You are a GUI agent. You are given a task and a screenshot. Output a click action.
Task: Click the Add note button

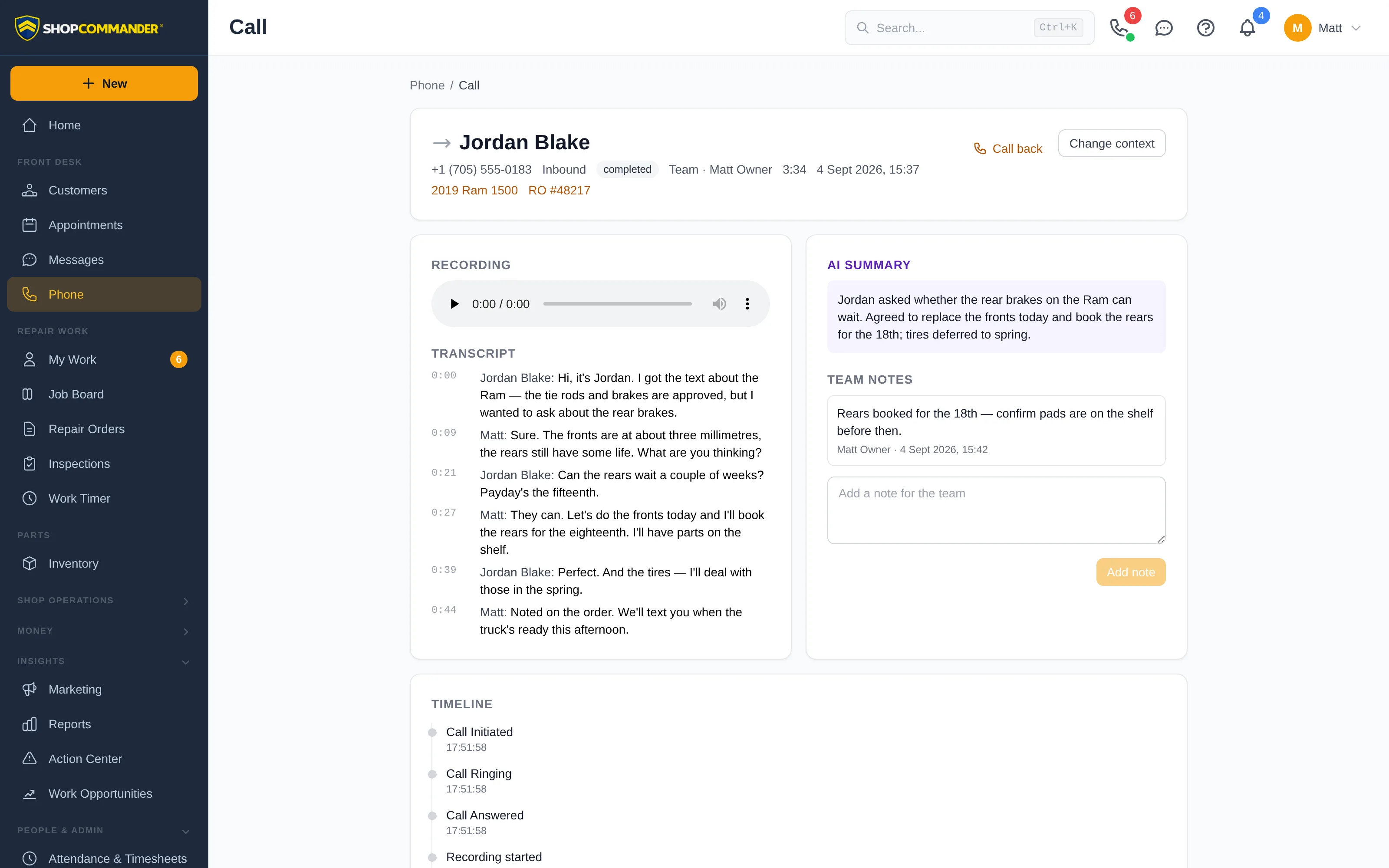(x=1130, y=572)
